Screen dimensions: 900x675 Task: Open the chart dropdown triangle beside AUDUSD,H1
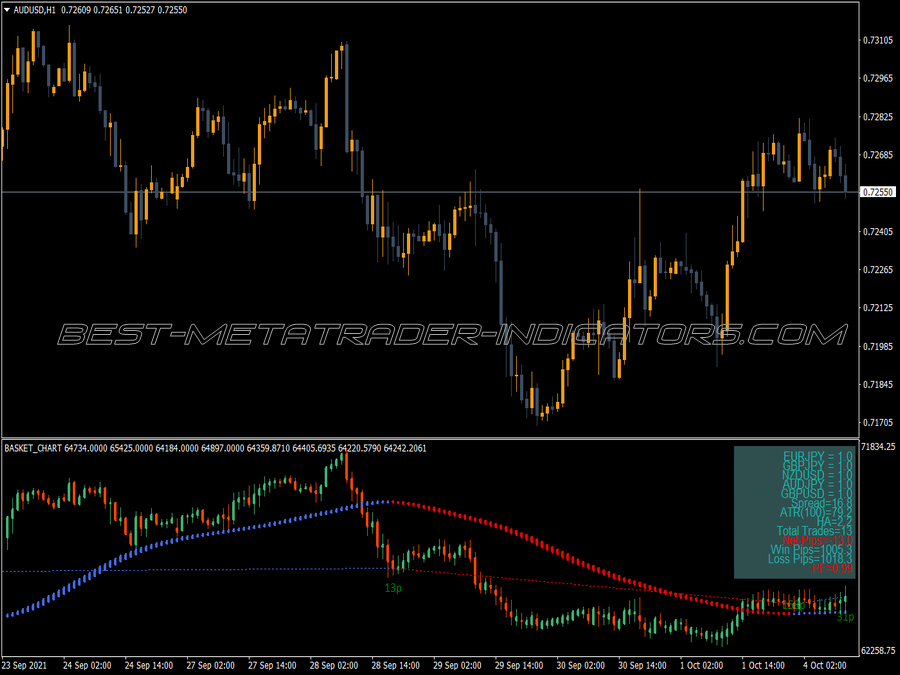pos(7,10)
